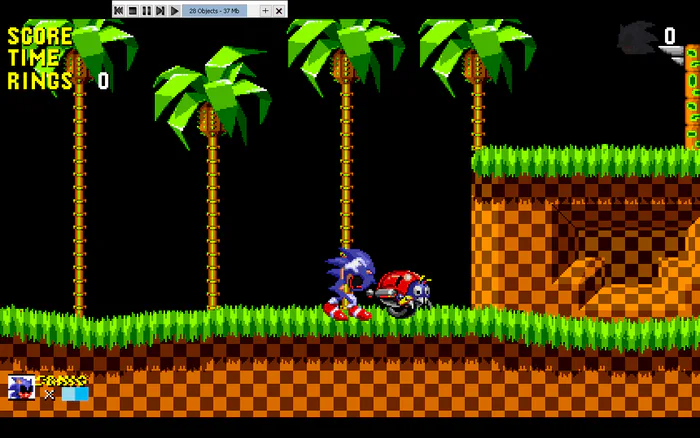Click the light blue lives bar
Image resolution: width=700 pixels, height=438 pixels.
pyautogui.click(x=75, y=394)
